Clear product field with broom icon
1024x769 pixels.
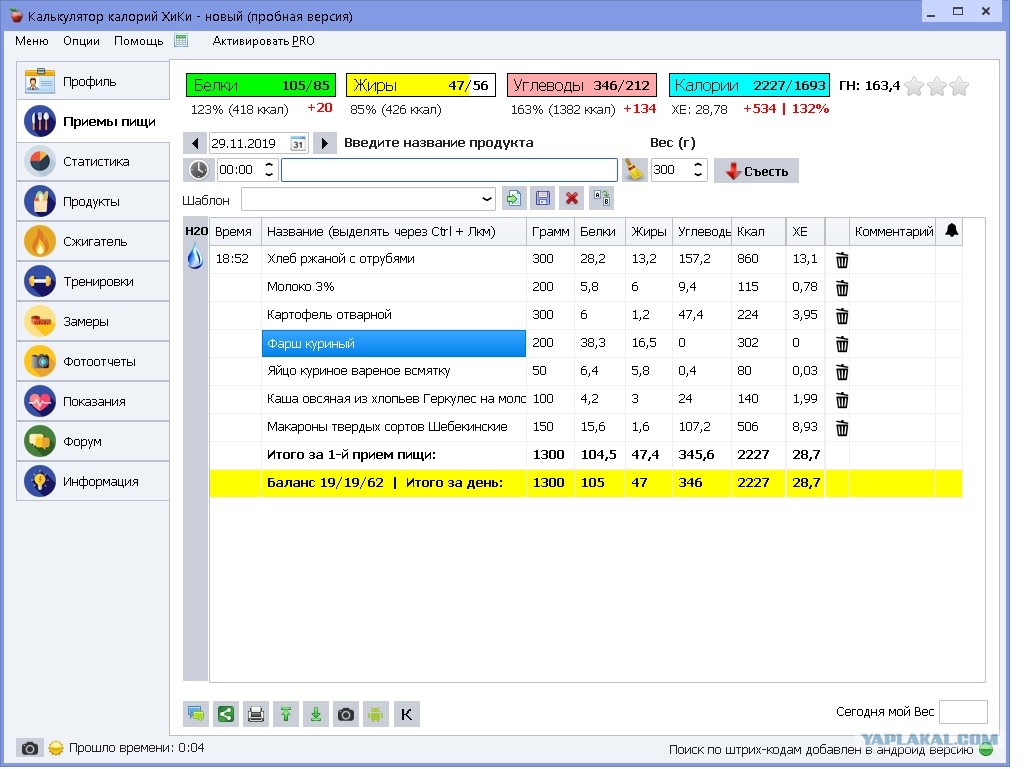coord(633,170)
